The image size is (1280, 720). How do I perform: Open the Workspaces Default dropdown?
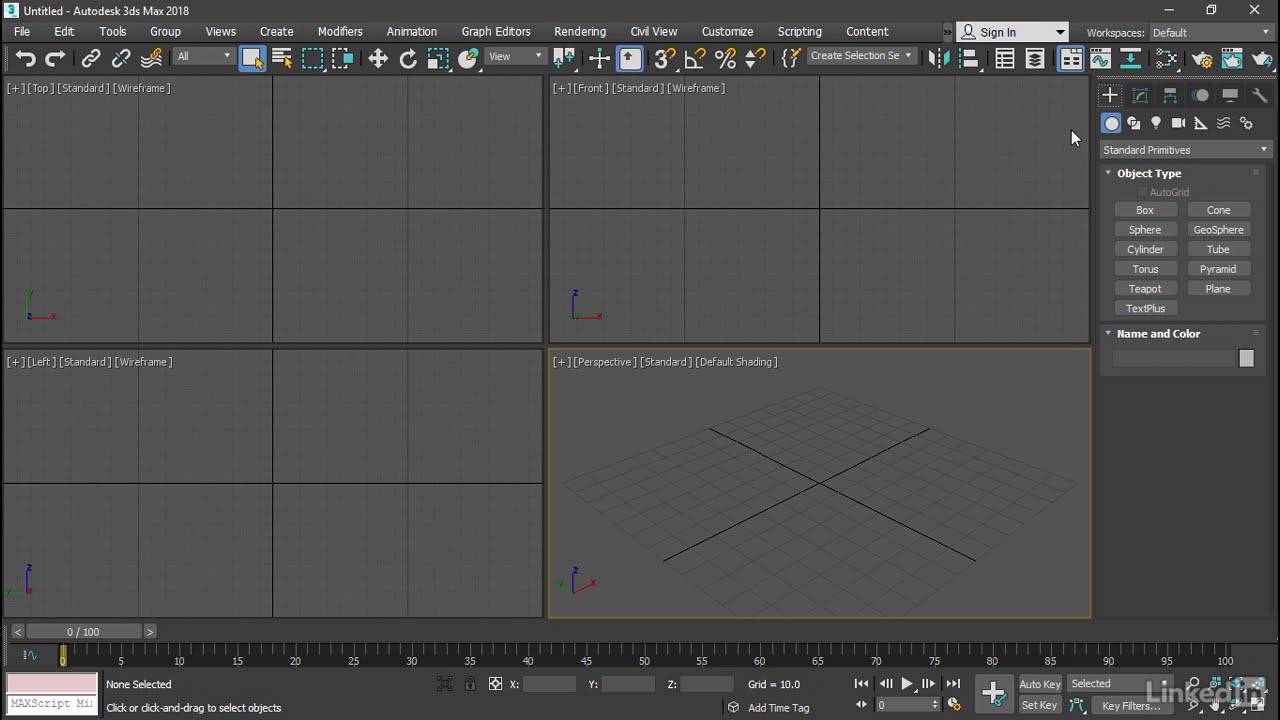pos(1210,32)
